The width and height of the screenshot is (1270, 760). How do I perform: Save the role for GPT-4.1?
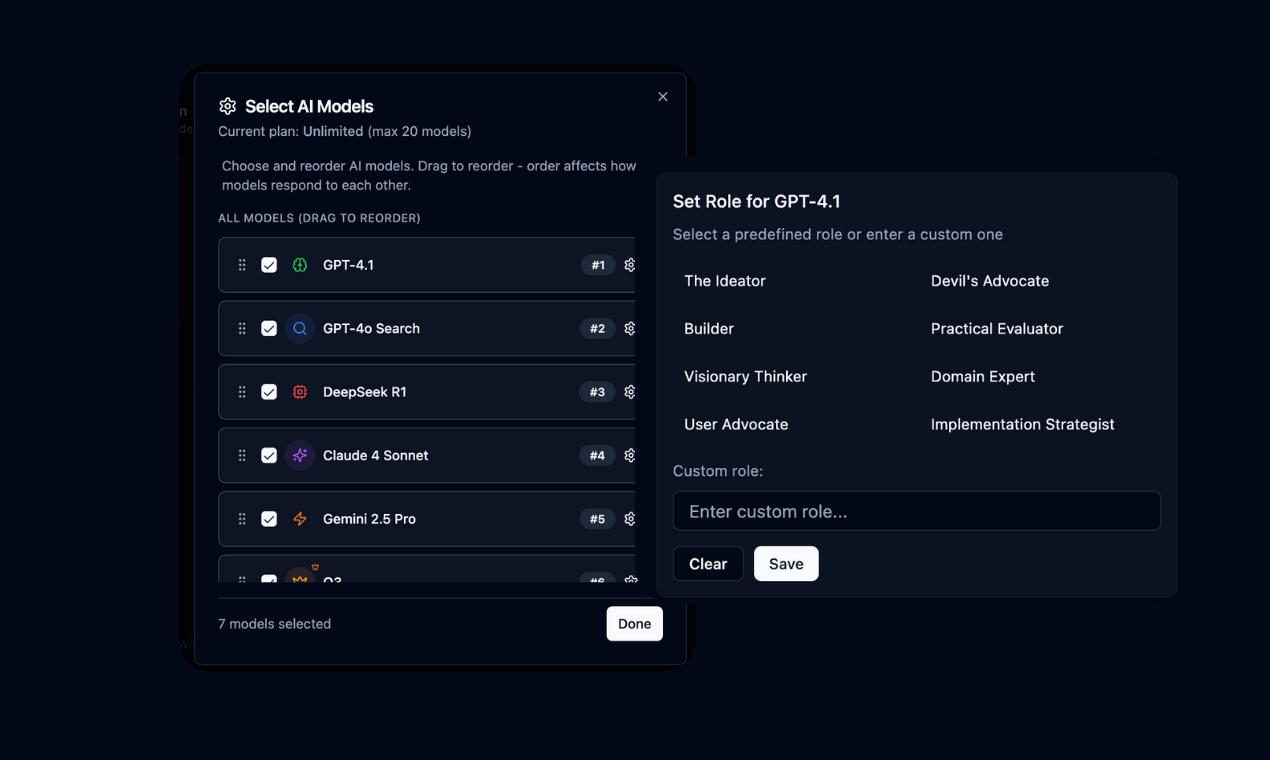(786, 564)
